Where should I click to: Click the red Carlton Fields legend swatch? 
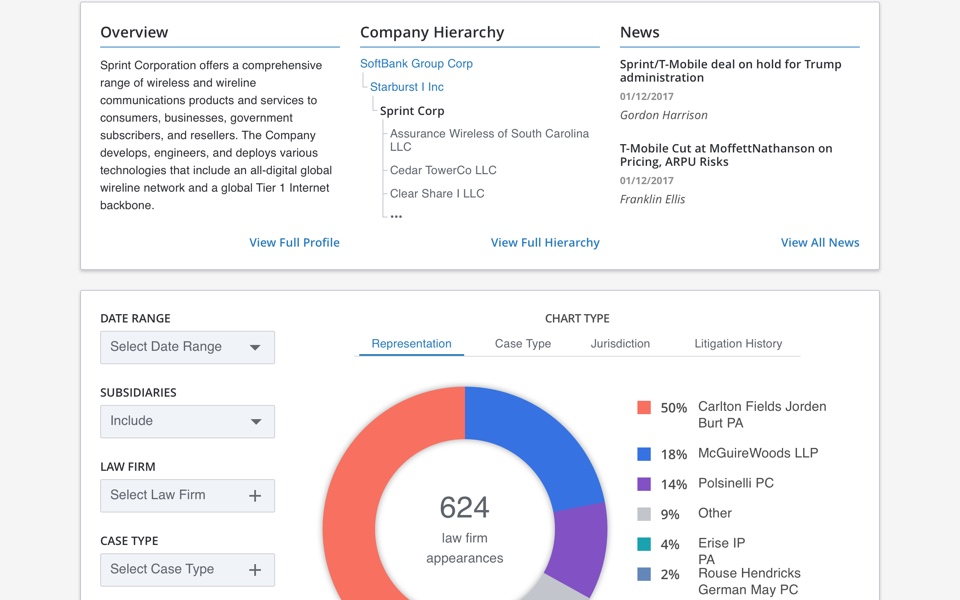click(644, 408)
